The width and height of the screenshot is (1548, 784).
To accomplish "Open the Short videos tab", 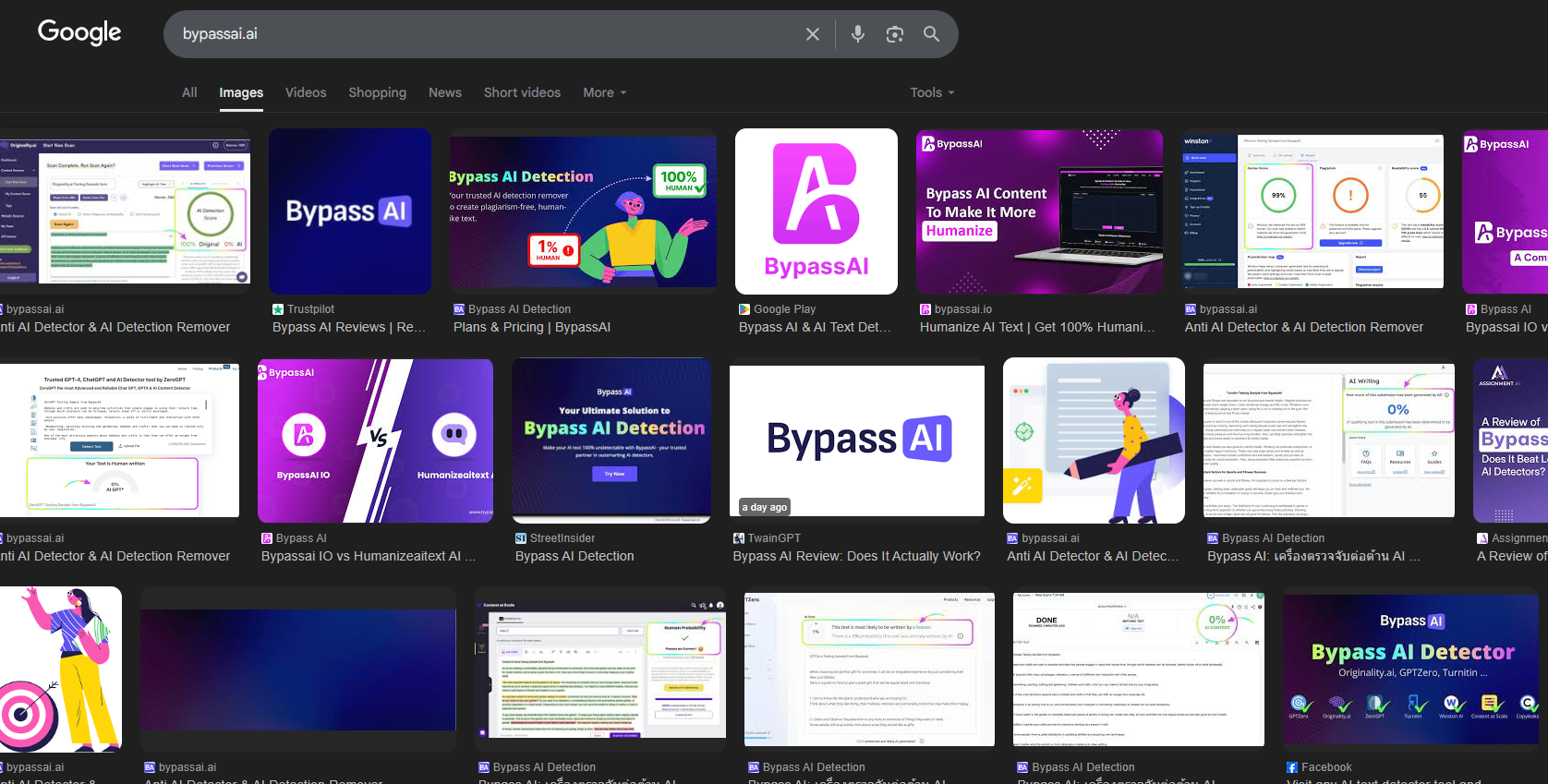I will [522, 92].
